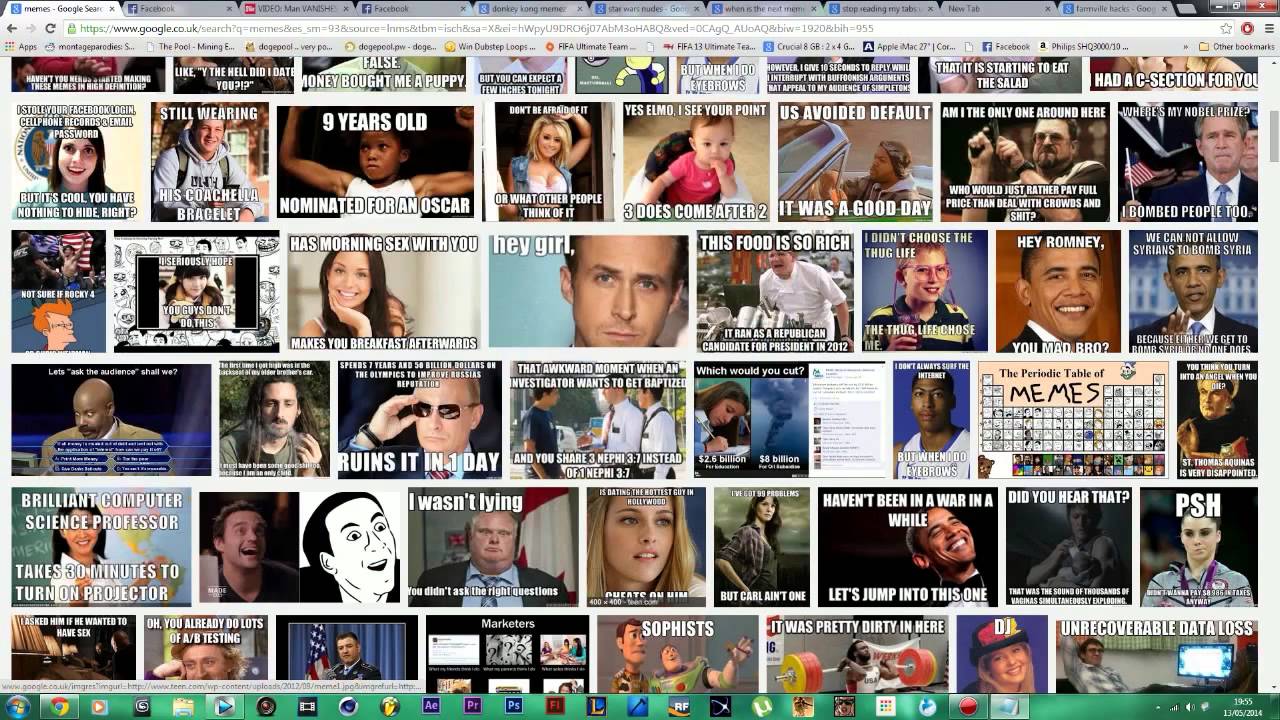Open the Apple iMac 27" bookmark
Viewport: 1280px width, 720px height.
[908, 46]
